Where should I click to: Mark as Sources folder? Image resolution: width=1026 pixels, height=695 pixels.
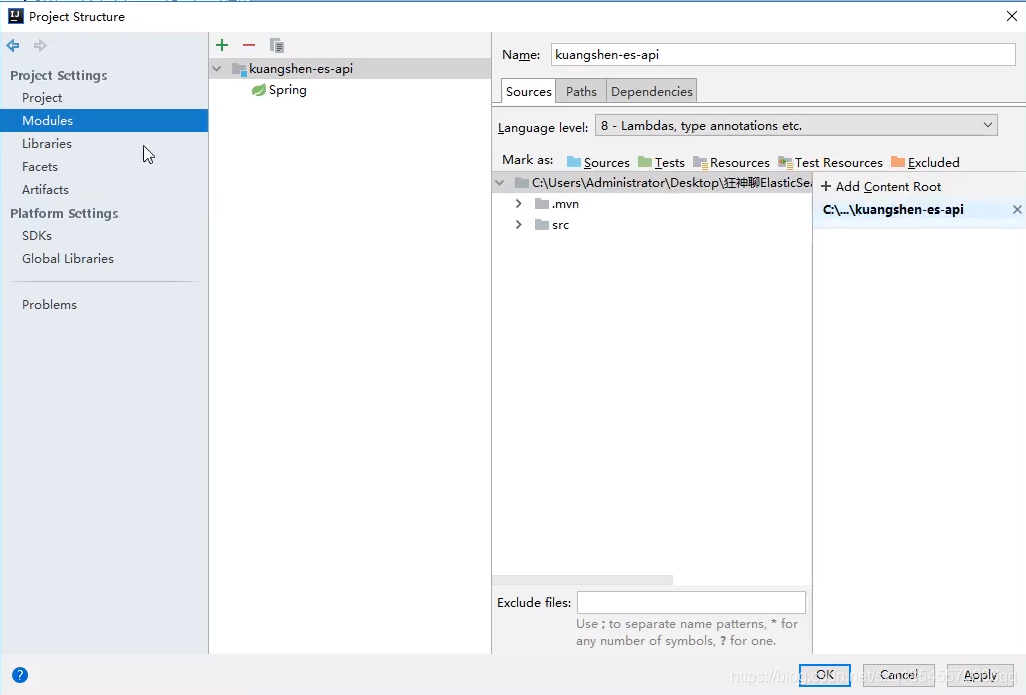pos(598,162)
